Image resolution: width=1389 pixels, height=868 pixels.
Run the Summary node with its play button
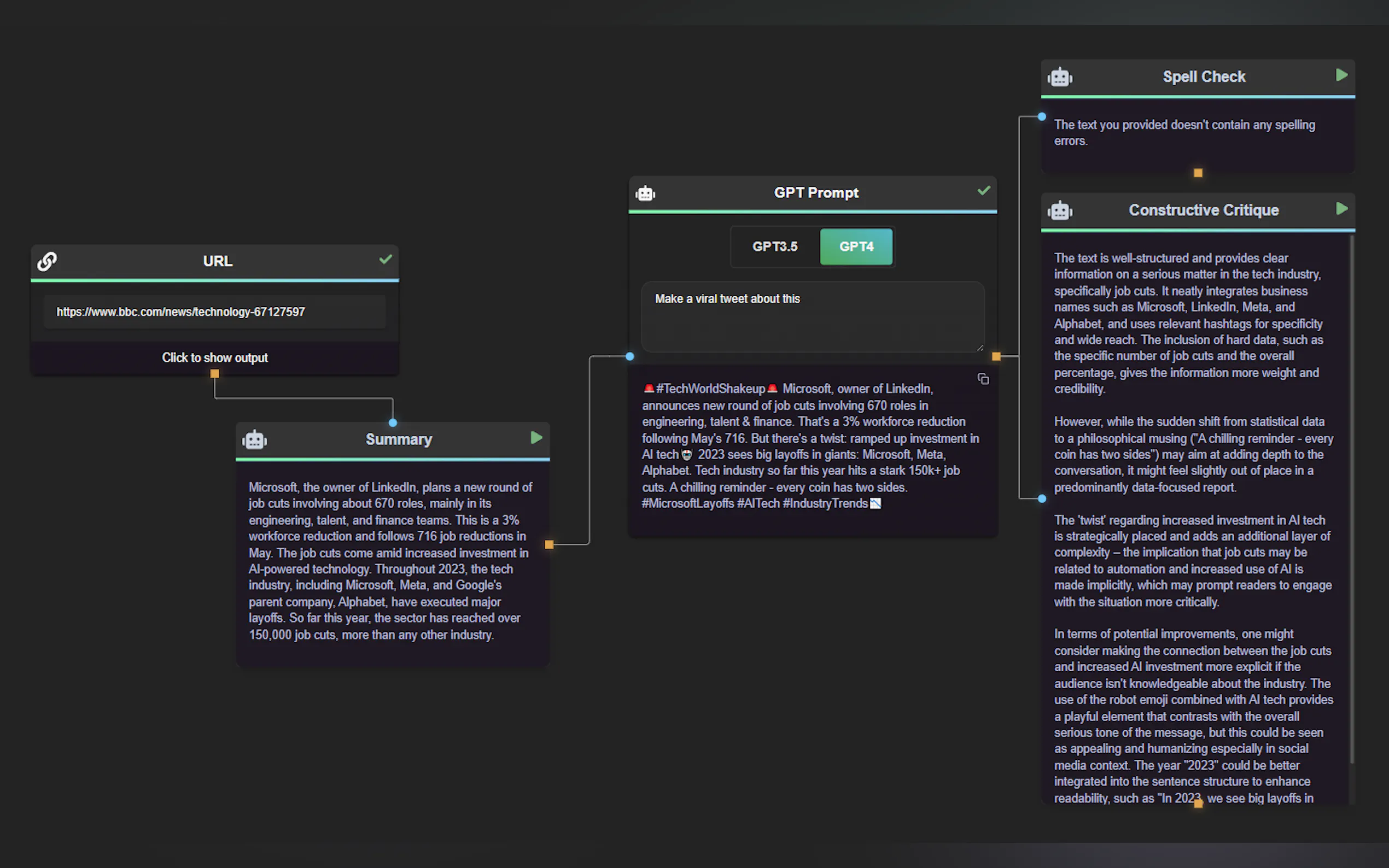(x=536, y=438)
